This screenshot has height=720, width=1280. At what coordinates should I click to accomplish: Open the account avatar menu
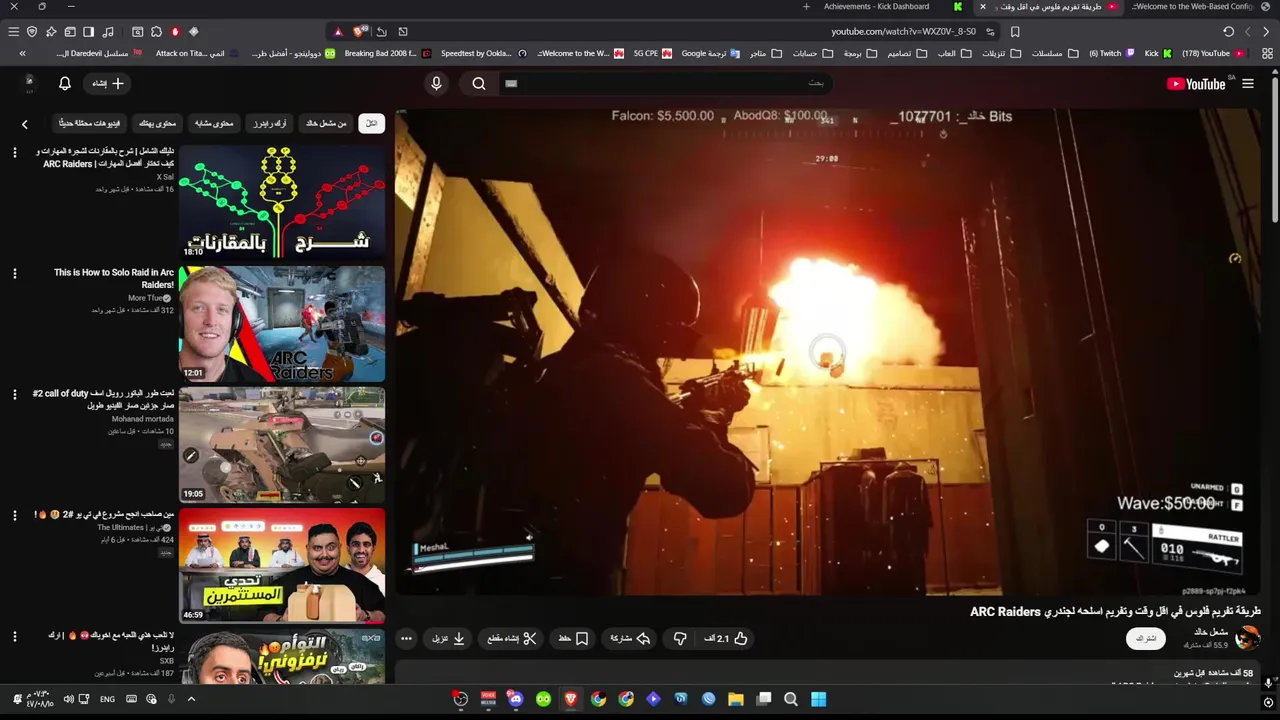point(29,82)
